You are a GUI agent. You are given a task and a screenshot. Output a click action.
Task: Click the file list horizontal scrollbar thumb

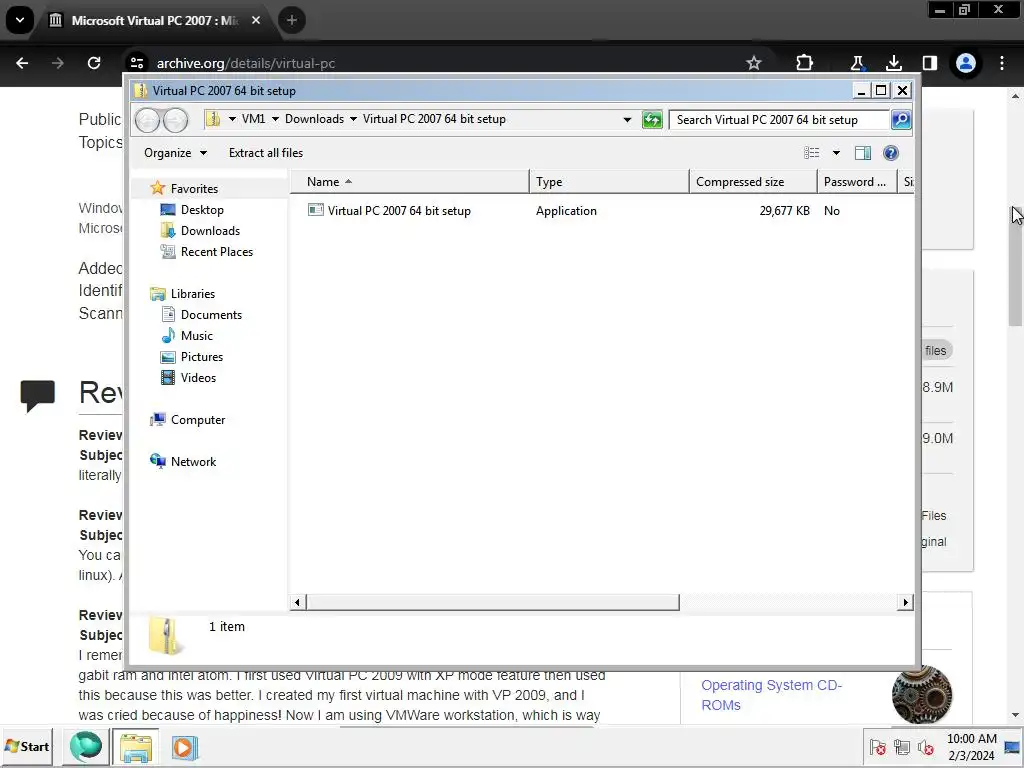[x=492, y=602]
